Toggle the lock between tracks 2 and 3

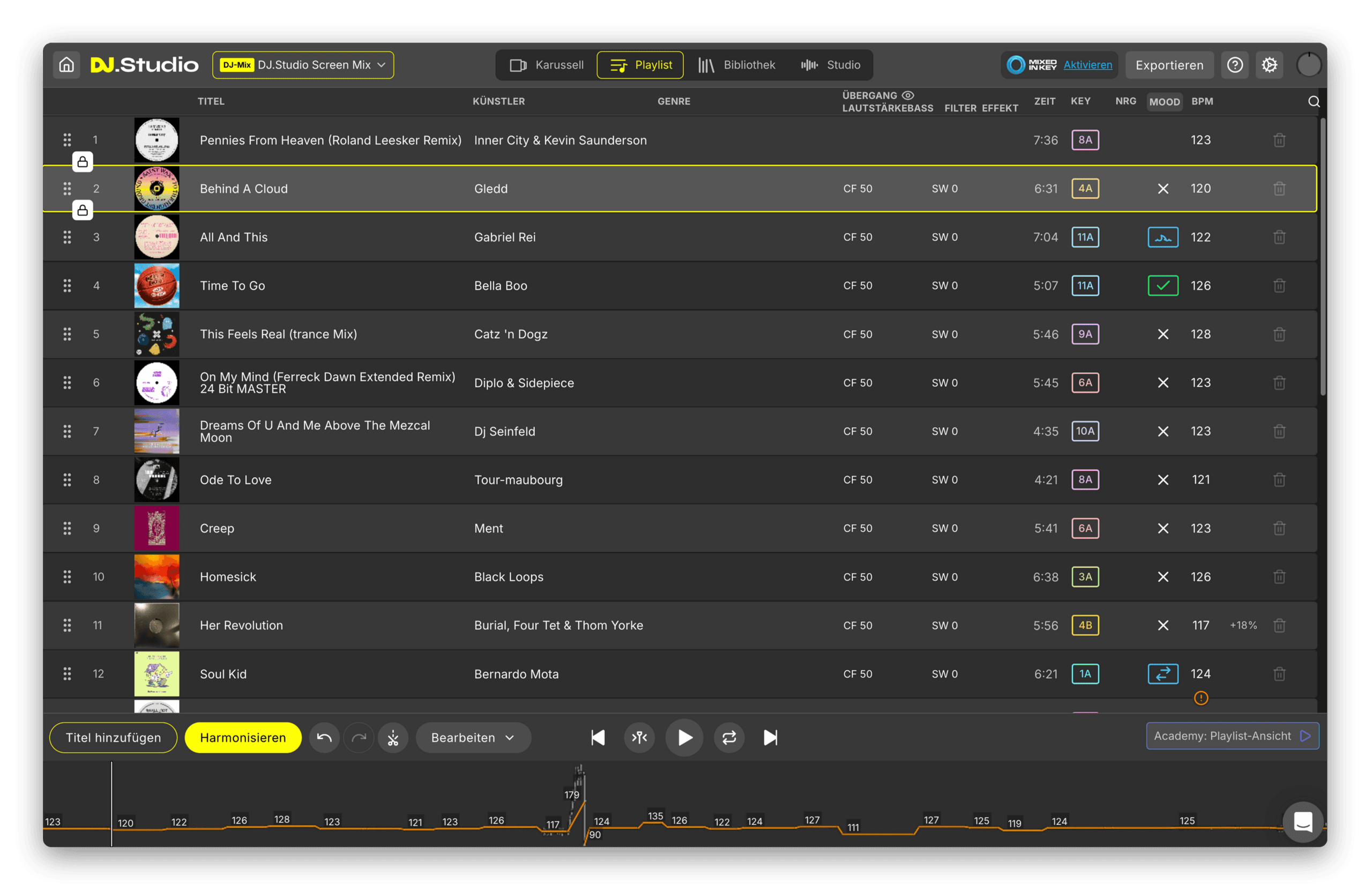pos(83,210)
